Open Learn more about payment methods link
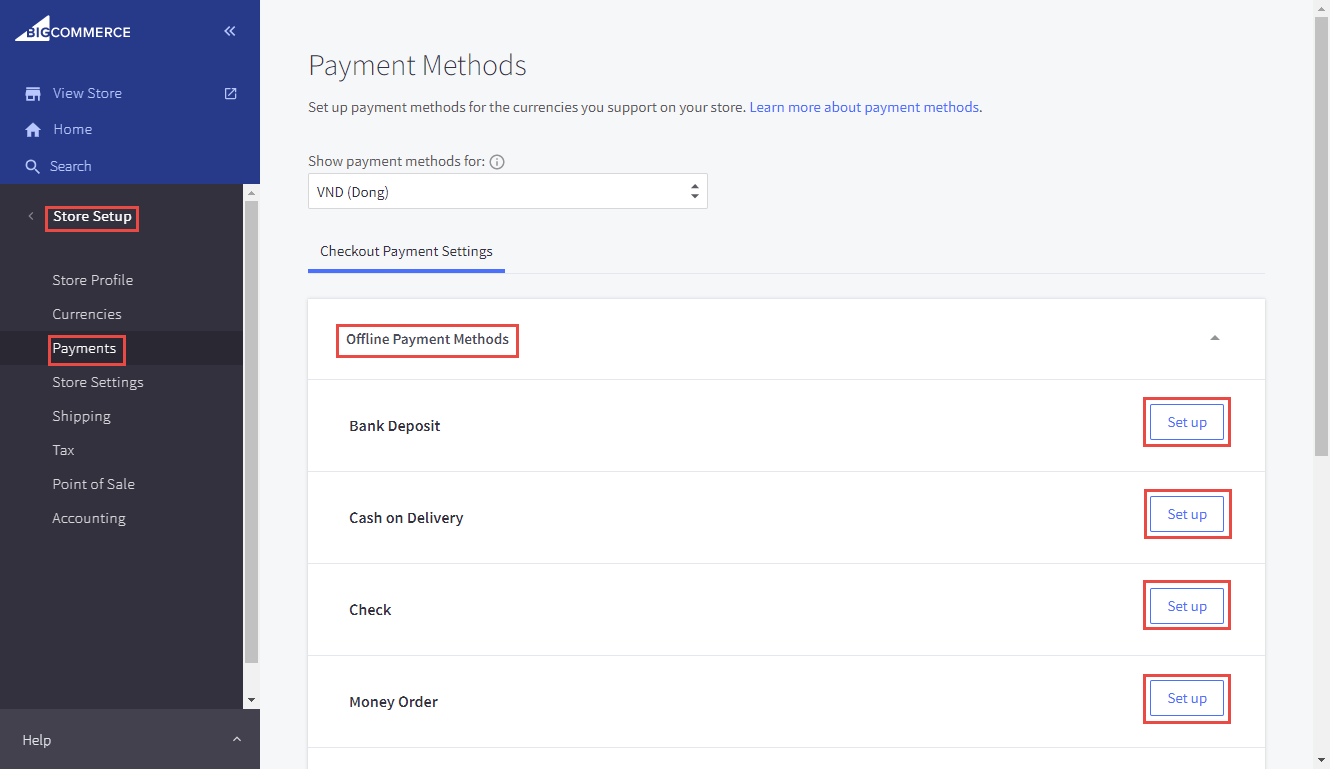1330x769 pixels. click(x=864, y=107)
